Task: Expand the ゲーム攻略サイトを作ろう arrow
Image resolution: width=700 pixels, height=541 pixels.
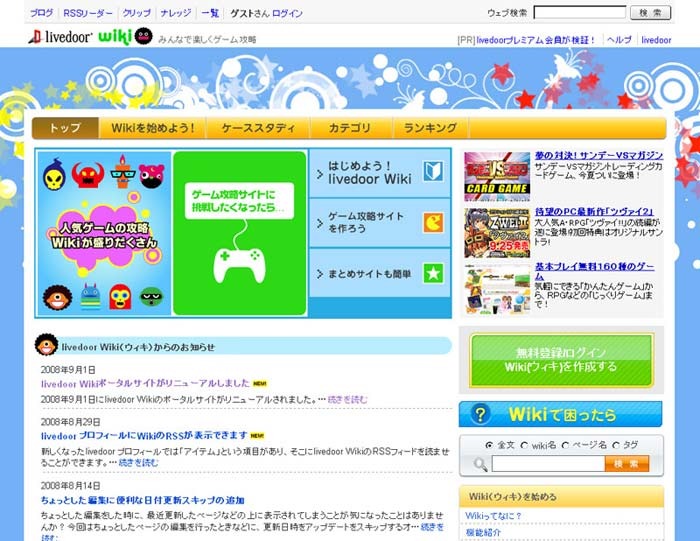Action: point(320,223)
